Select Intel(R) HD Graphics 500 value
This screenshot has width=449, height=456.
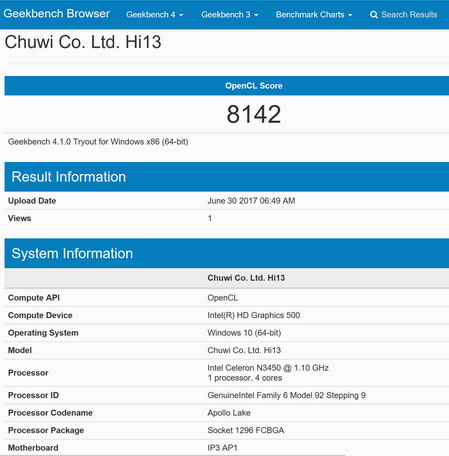[x=254, y=315]
